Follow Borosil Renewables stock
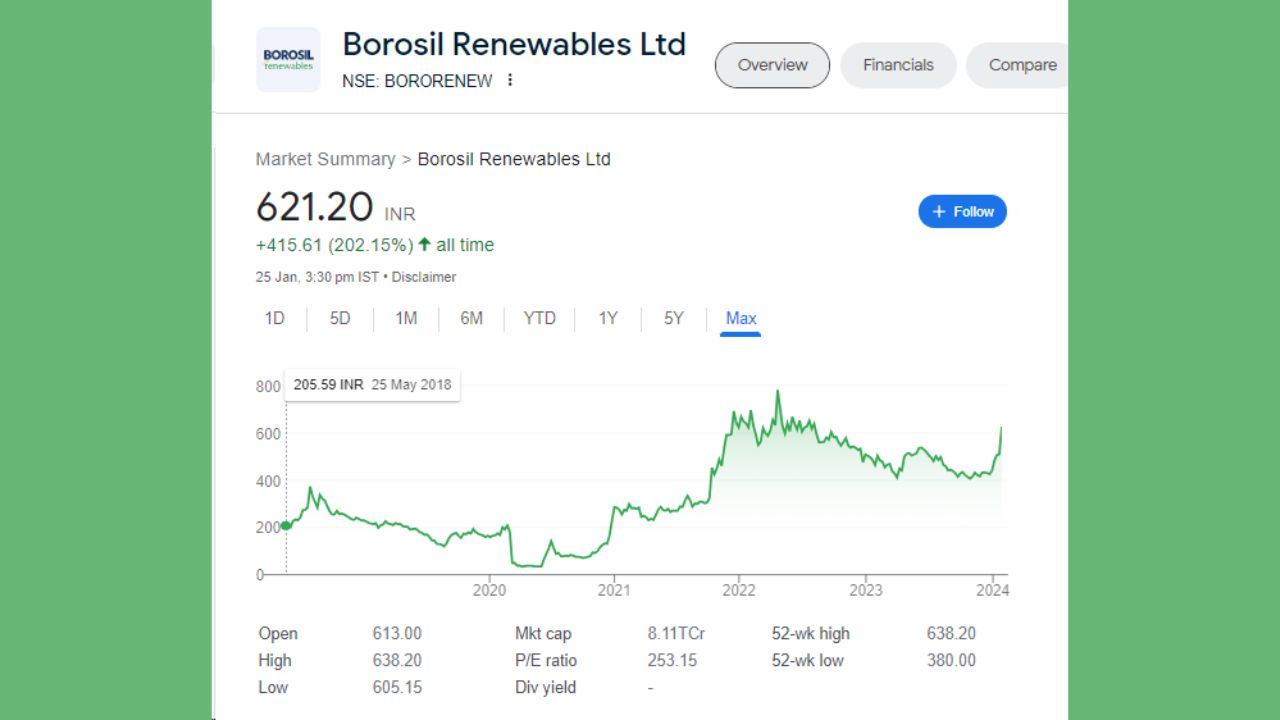This screenshot has height=720, width=1280. [x=962, y=212]
